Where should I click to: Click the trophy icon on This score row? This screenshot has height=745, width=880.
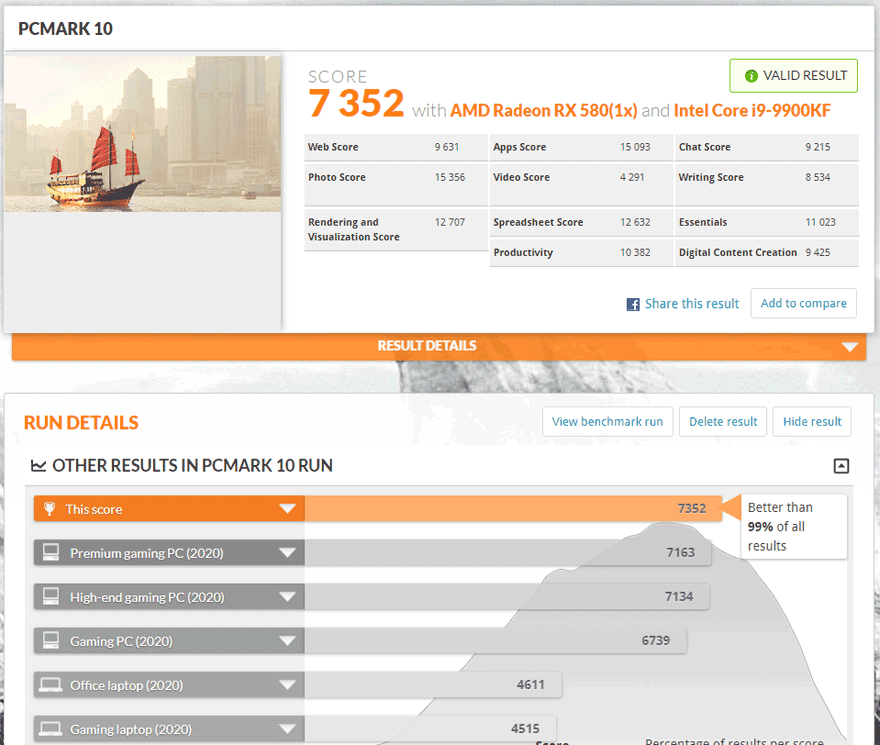(50, 509)
